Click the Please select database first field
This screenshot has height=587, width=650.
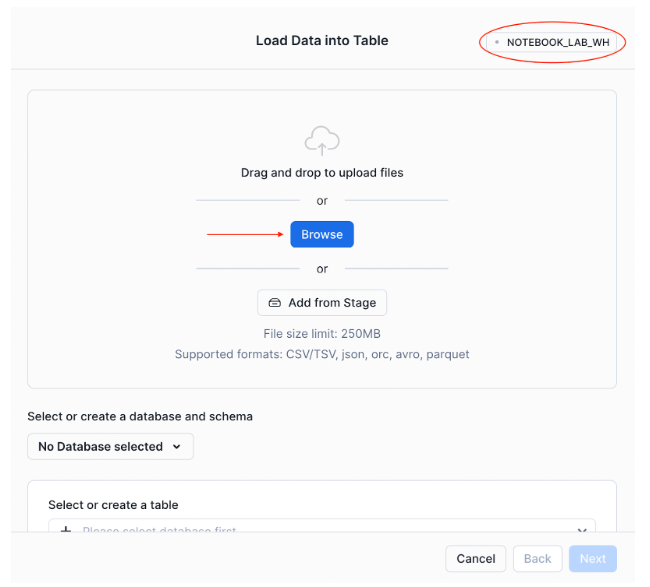click(322, 526)
